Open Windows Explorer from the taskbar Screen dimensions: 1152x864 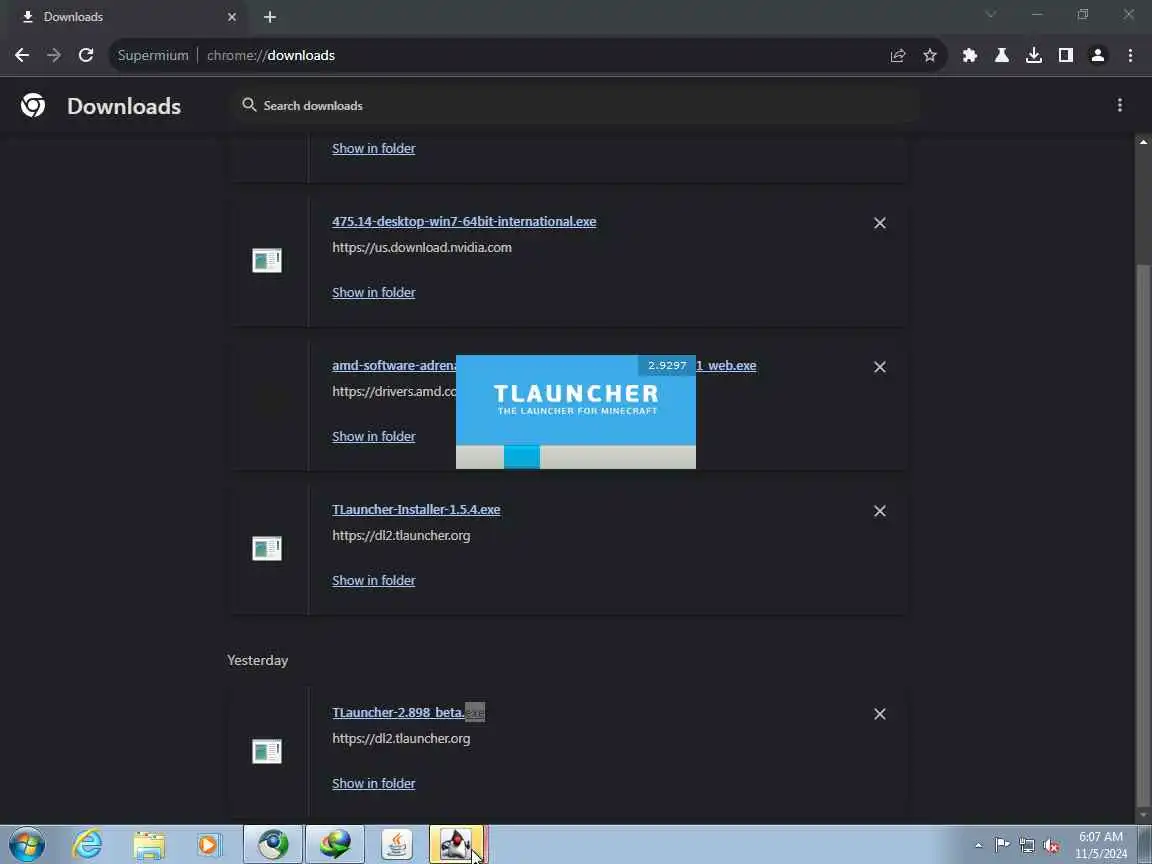(149, 844)
